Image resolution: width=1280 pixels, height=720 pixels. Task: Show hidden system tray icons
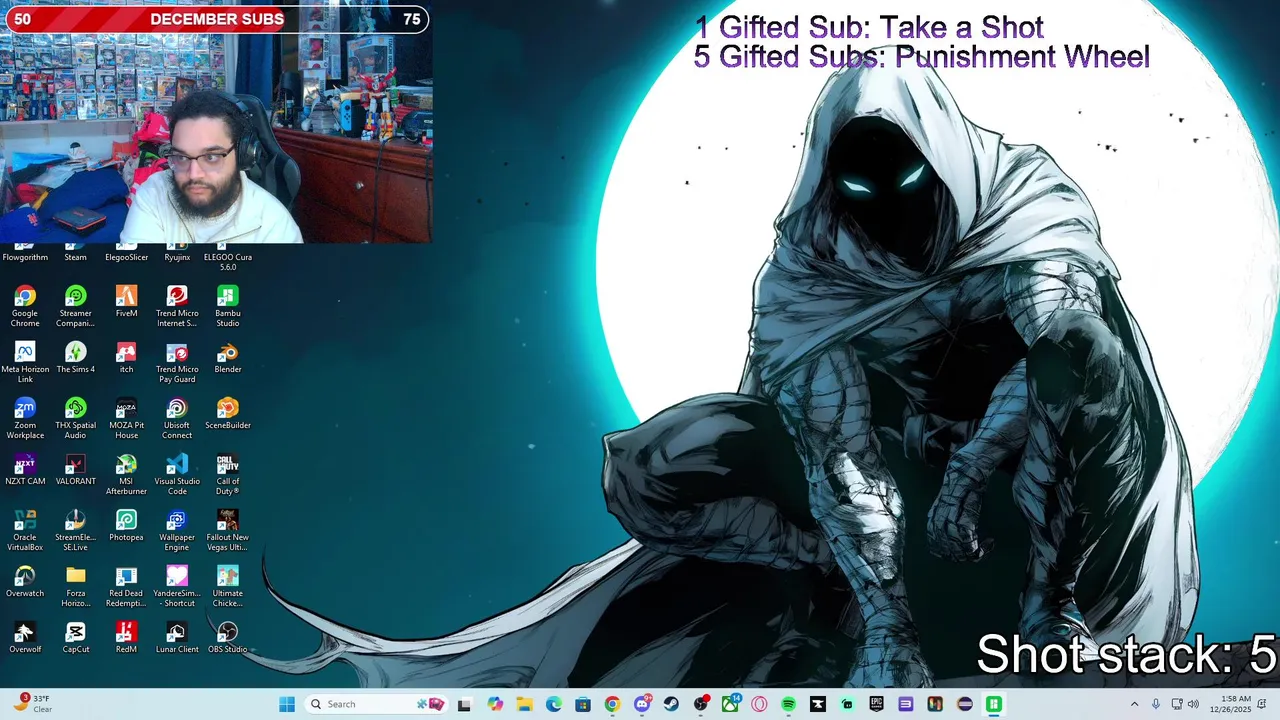coord(1134,704)
